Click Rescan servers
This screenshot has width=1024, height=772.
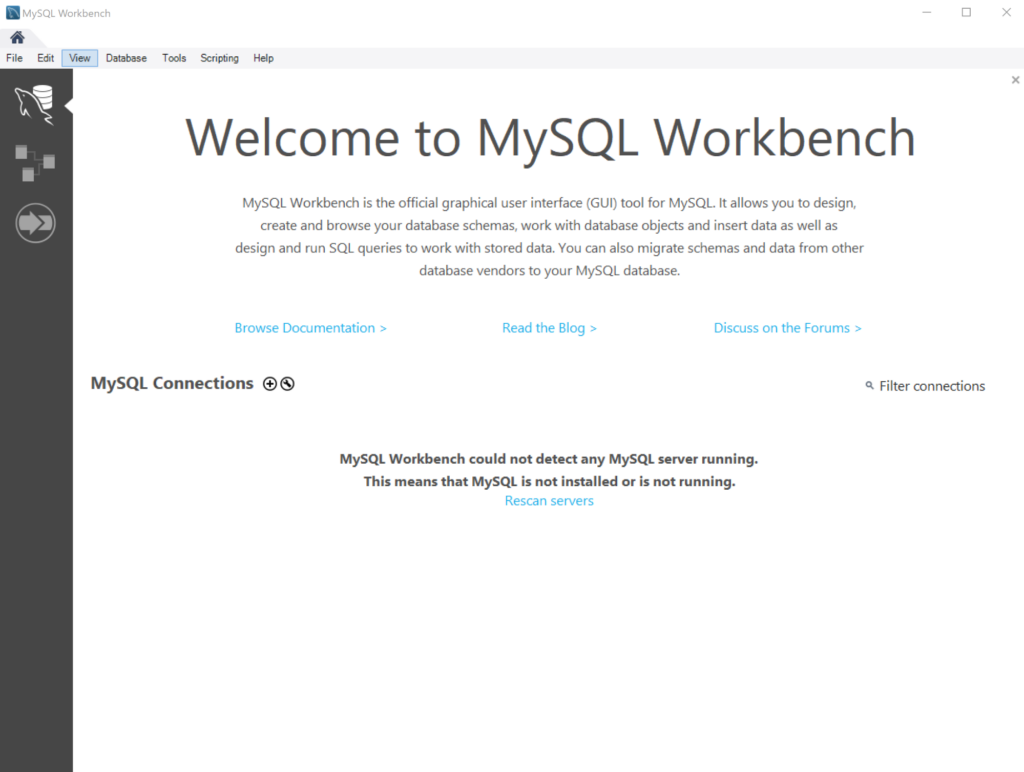pyautogui.click(x=549, y=501)
